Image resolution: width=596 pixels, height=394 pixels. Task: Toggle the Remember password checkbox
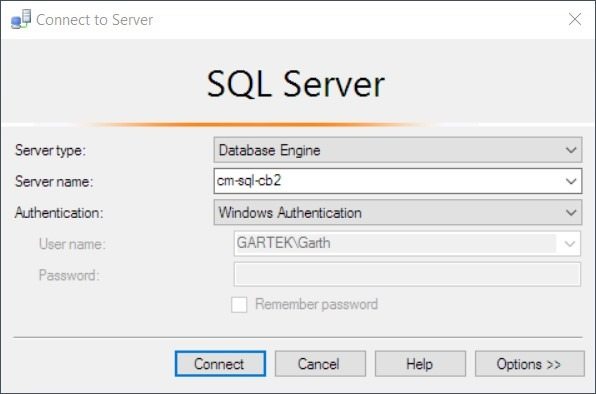click(239, 304)
